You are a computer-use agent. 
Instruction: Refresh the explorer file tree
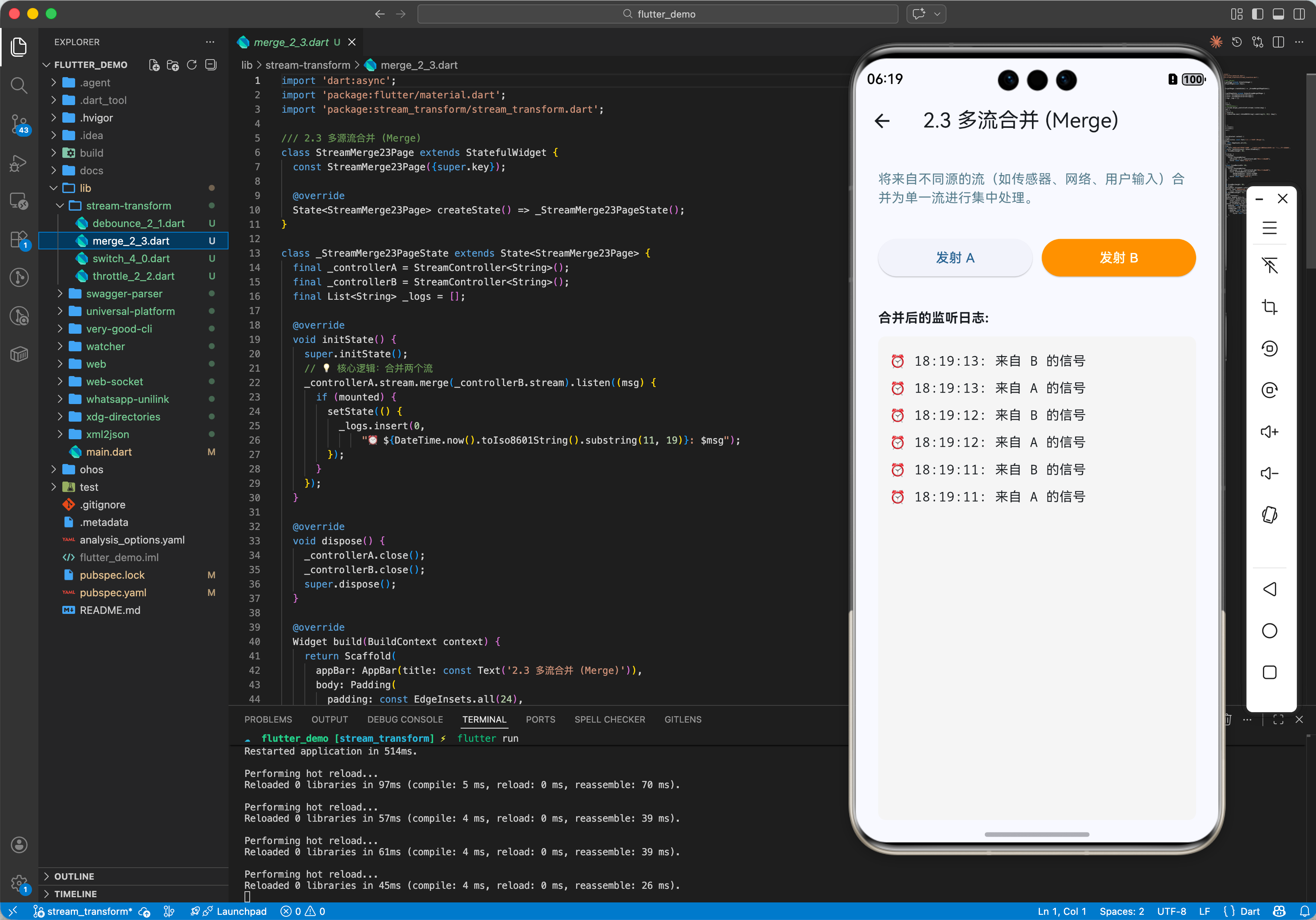[x=192, y=65]
